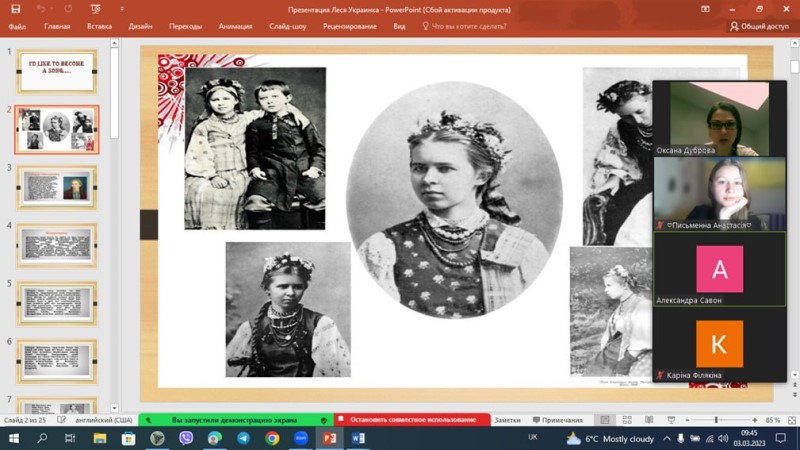Click the Общий доступ share button
Screen dimensions: 800x450
(x=760, y=27)
